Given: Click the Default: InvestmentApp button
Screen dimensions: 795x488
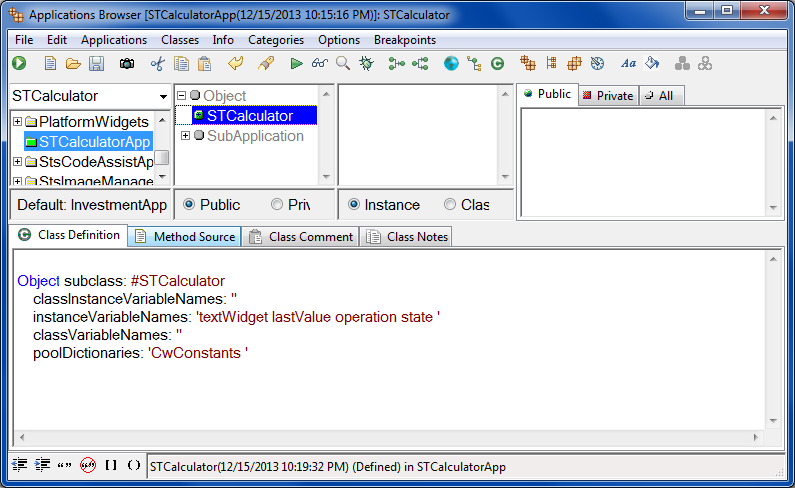Looking at the screenshot, I should [x=91, y=204].
